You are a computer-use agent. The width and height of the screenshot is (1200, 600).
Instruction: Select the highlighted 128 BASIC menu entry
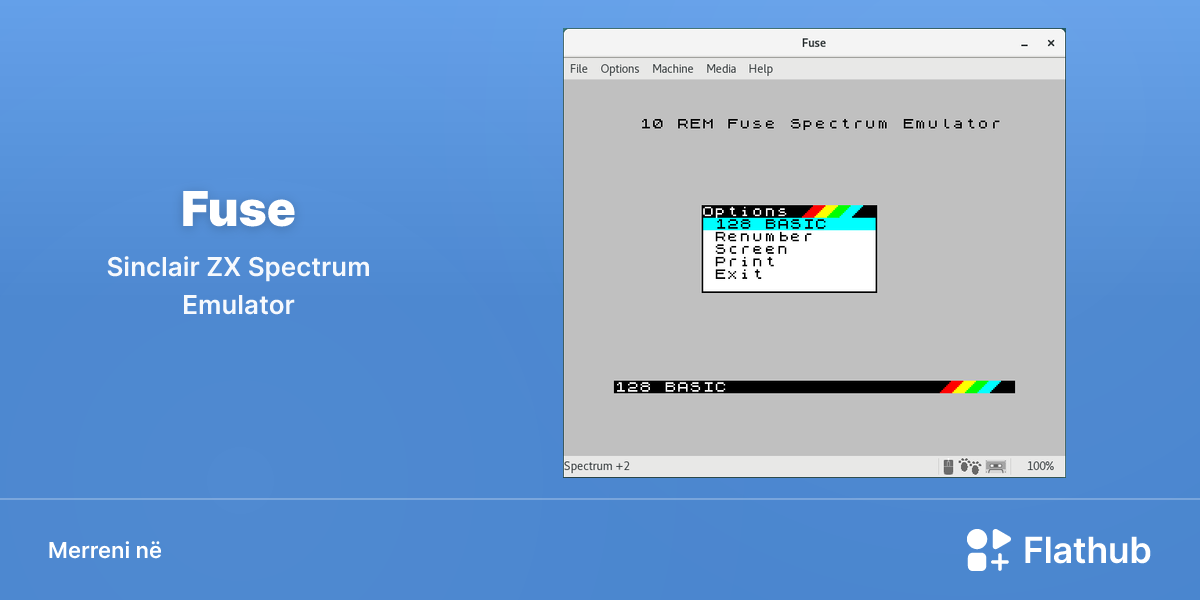789,224
